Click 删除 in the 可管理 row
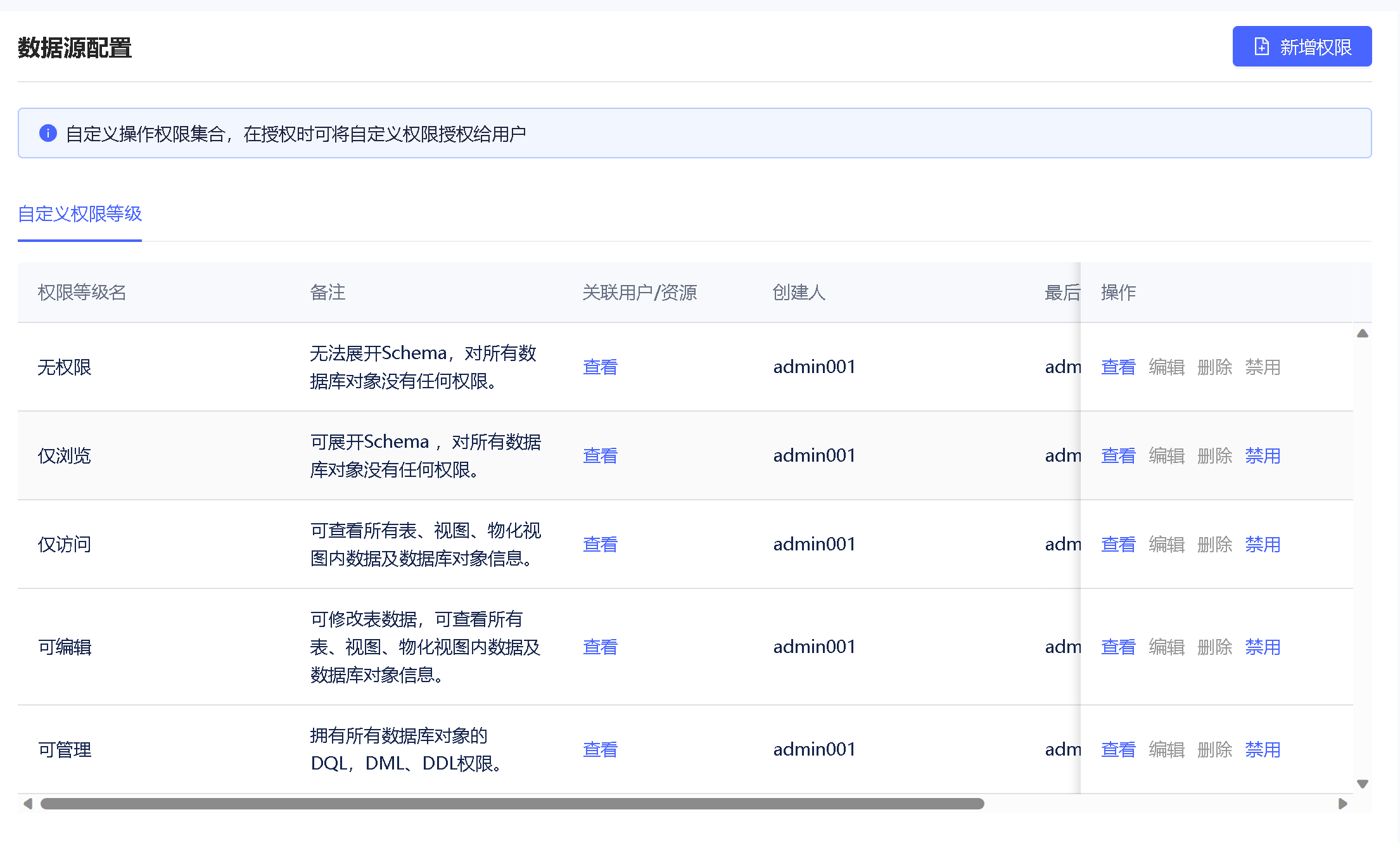 pos(1214,750)
